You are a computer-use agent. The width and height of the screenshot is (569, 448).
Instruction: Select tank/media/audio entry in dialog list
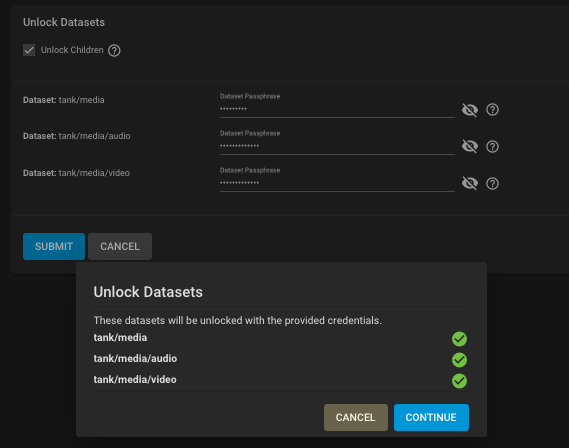pyautogui.click(x=135, y=359)
